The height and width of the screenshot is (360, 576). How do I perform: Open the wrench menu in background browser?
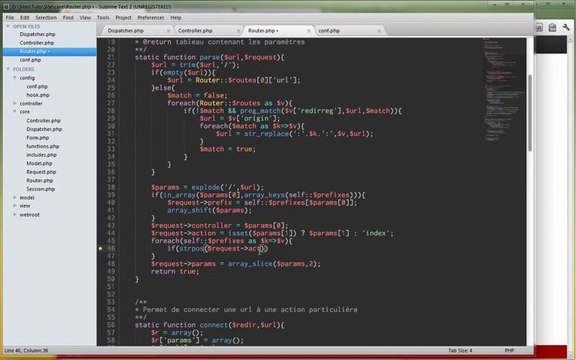click(x=566, y=27)
